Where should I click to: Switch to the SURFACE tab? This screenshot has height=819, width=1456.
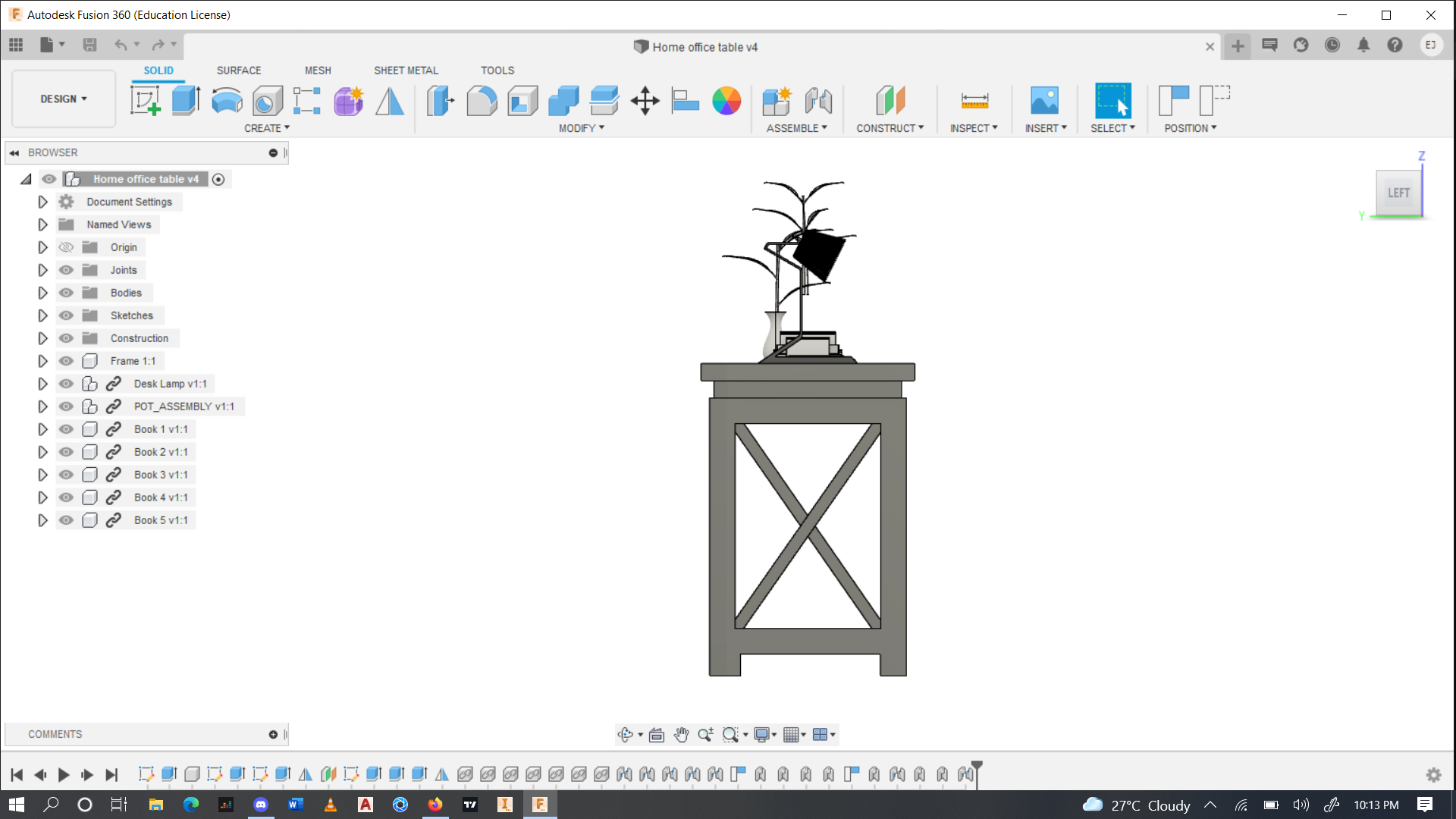pos(238,70)
